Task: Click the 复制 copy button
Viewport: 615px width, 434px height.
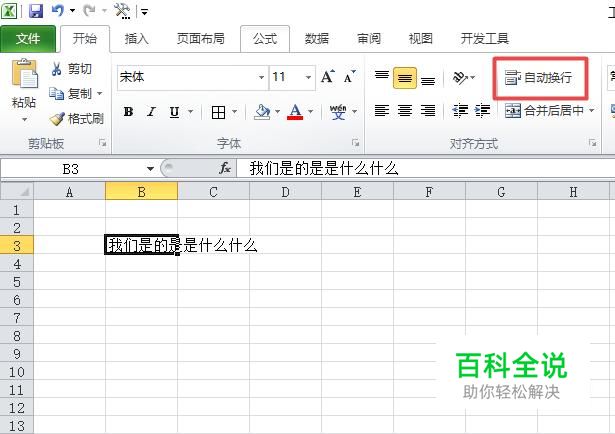Action: [x=71, y=94]
